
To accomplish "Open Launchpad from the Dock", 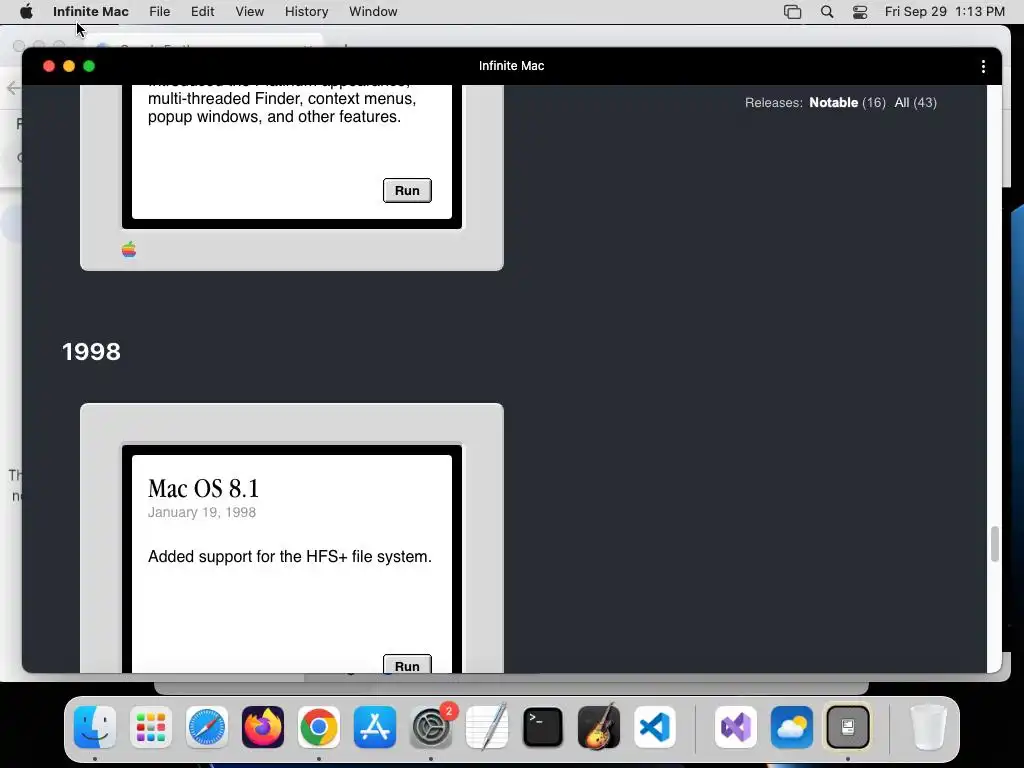I will pos(151,727).
